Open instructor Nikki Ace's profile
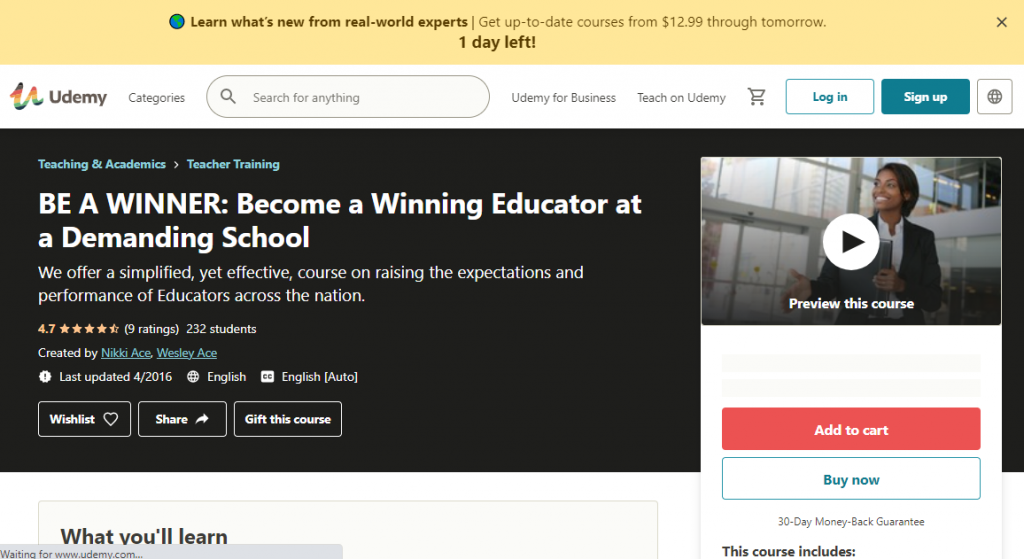Screen dimensions: 1024x559 click(x=125, y=353)
